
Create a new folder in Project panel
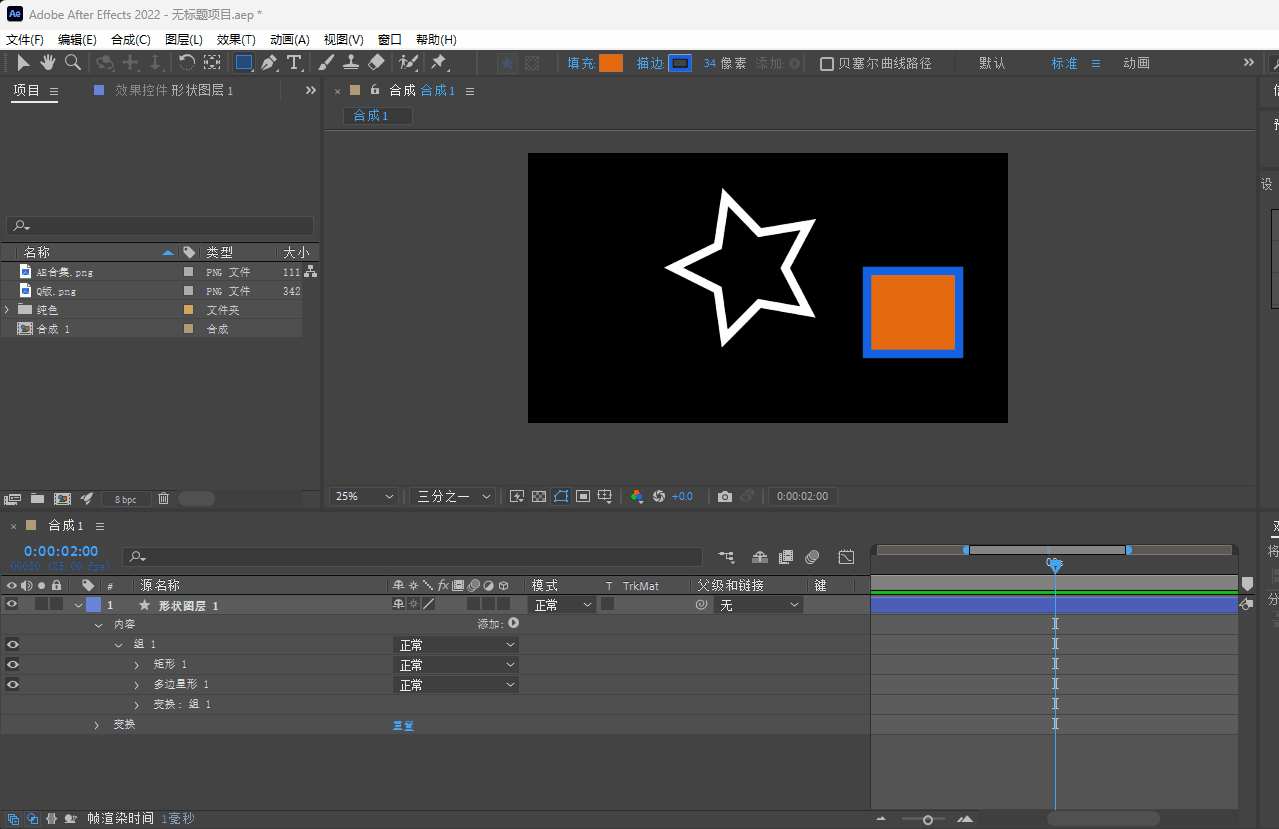click(x=37, y=498)
